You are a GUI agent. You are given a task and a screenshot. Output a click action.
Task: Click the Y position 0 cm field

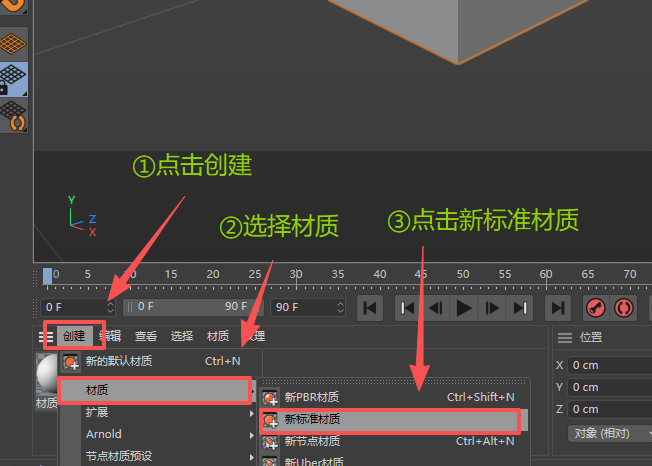pyautogui.click(x=610, y=387)
